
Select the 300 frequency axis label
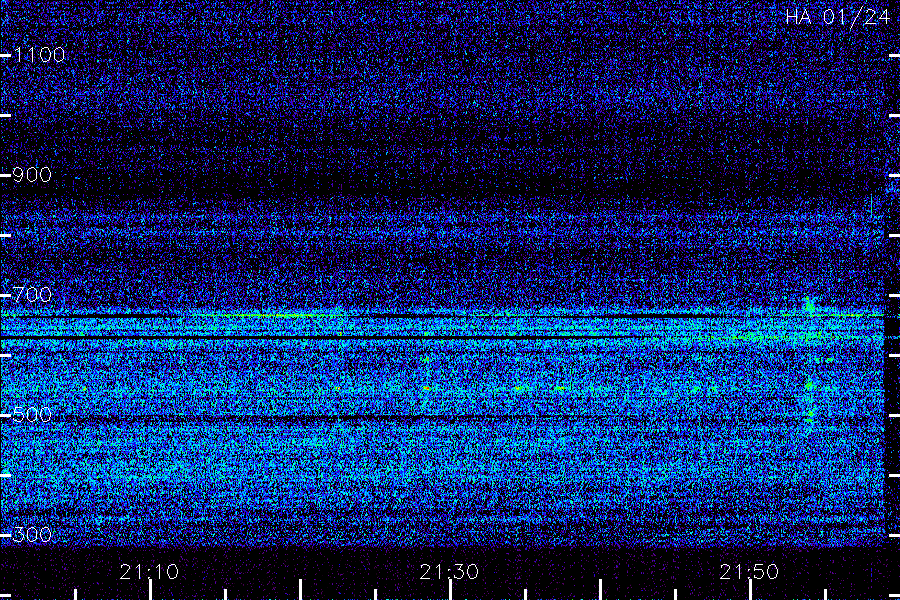click(x=32, y=535)
